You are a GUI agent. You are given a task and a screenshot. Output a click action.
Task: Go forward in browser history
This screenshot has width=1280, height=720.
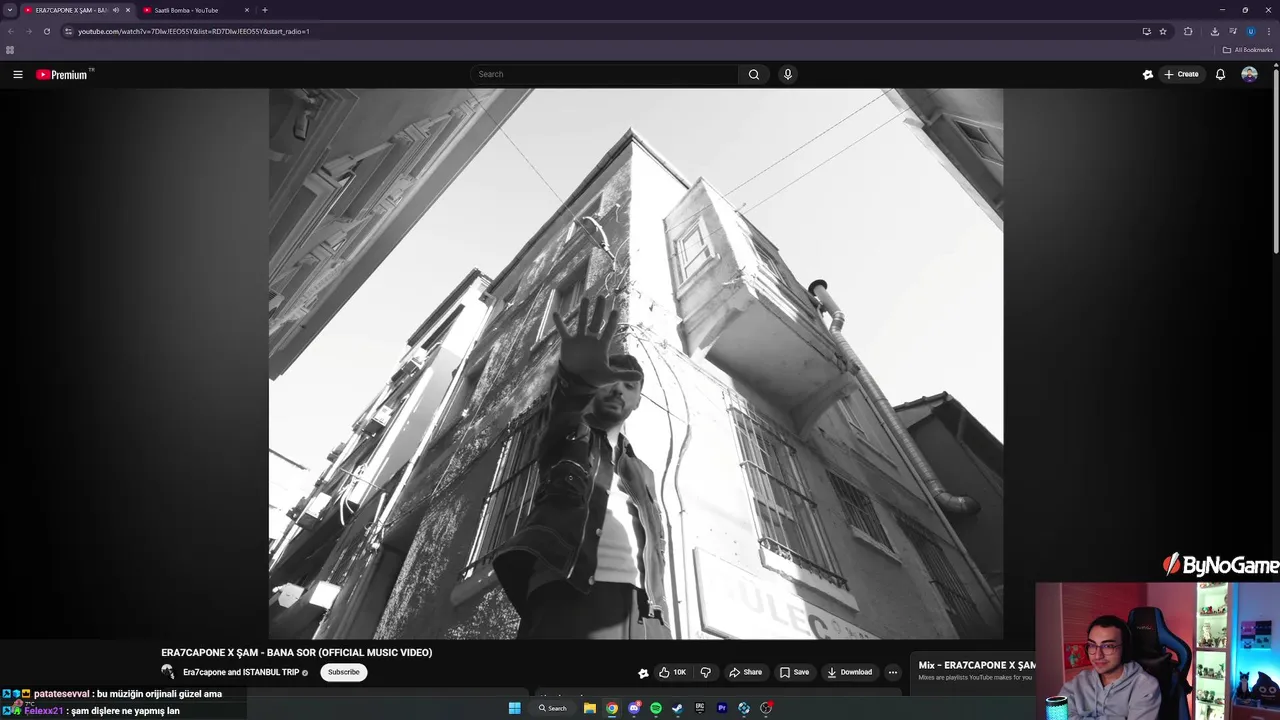coord(28,31)
